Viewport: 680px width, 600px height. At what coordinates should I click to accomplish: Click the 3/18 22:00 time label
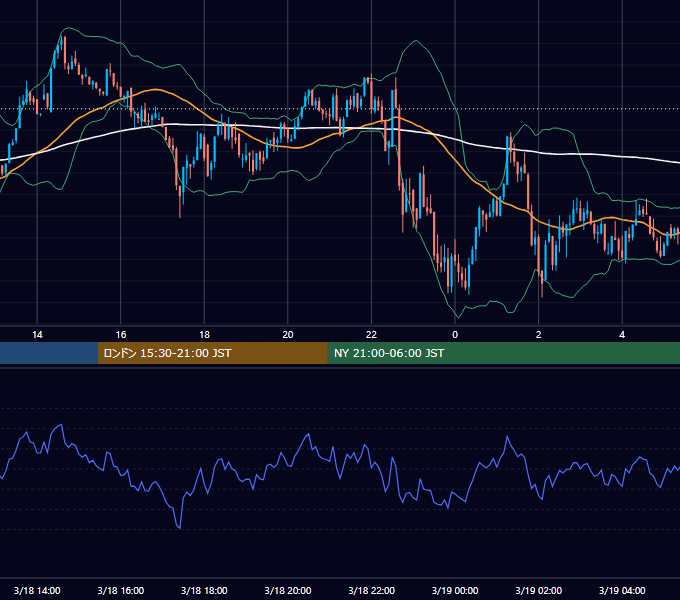click(372, 590)
